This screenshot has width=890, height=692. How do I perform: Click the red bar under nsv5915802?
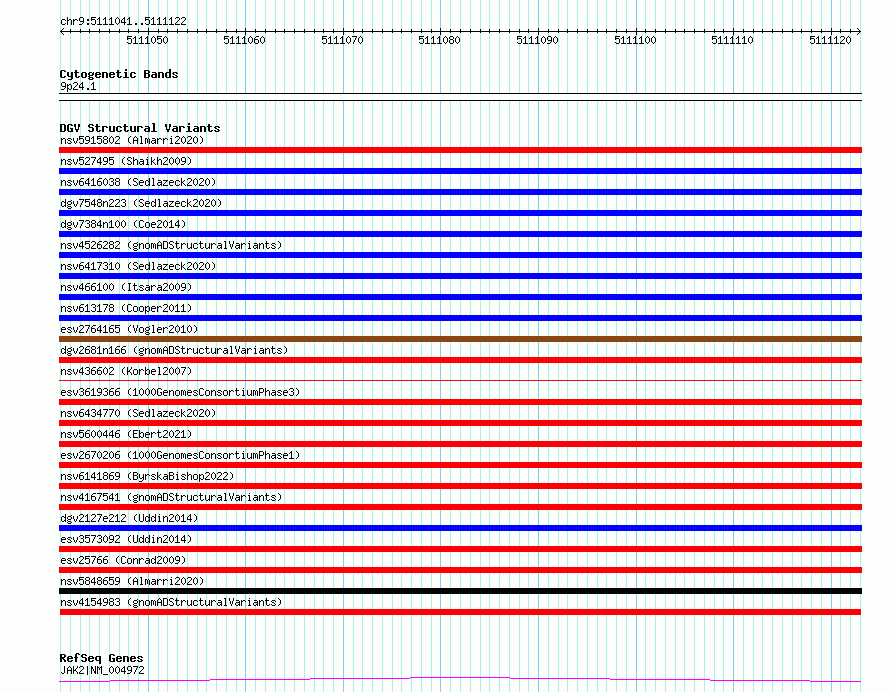tap(460, 150)
